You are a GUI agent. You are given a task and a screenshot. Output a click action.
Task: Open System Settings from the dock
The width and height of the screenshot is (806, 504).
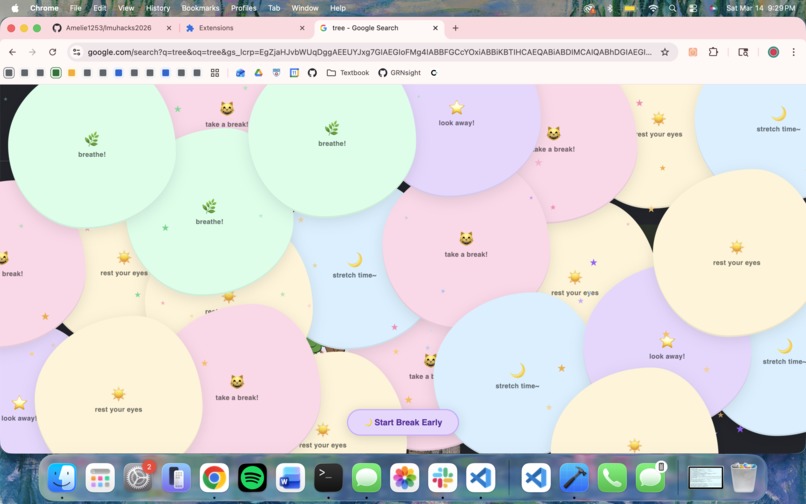[138, 478]
